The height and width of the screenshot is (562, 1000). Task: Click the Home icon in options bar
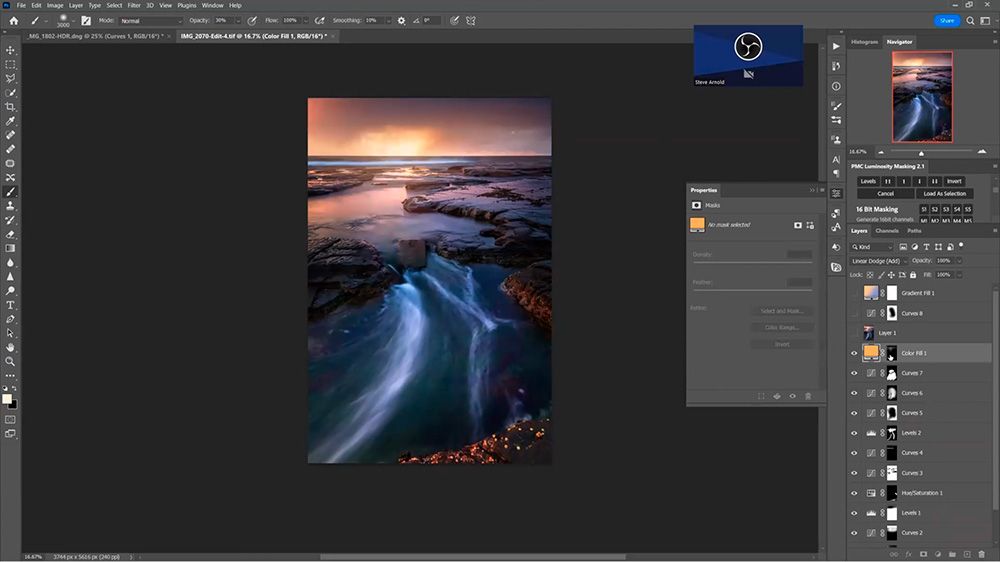13,20
